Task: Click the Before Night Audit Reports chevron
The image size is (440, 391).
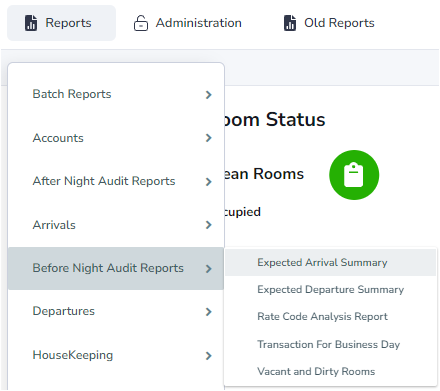Action: coord(209,269)
